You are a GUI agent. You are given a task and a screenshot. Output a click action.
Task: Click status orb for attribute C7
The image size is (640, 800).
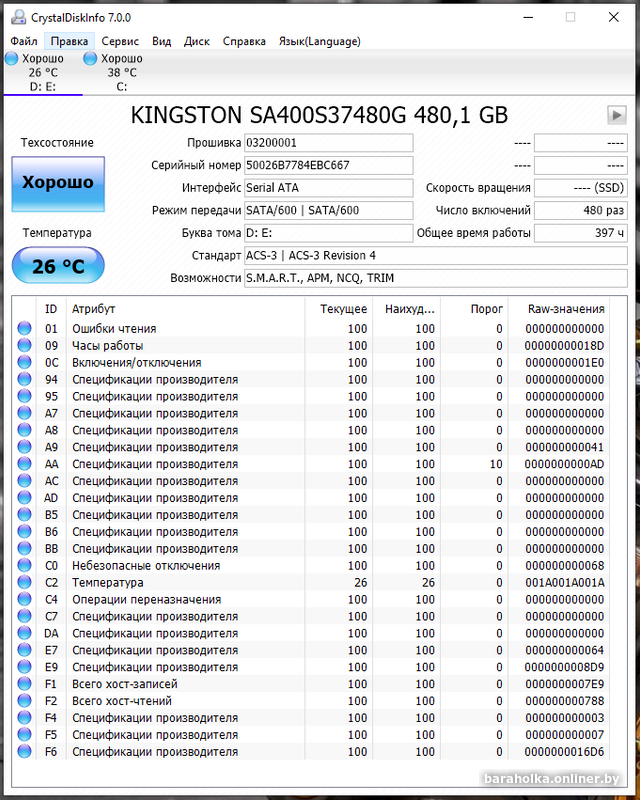24,616
